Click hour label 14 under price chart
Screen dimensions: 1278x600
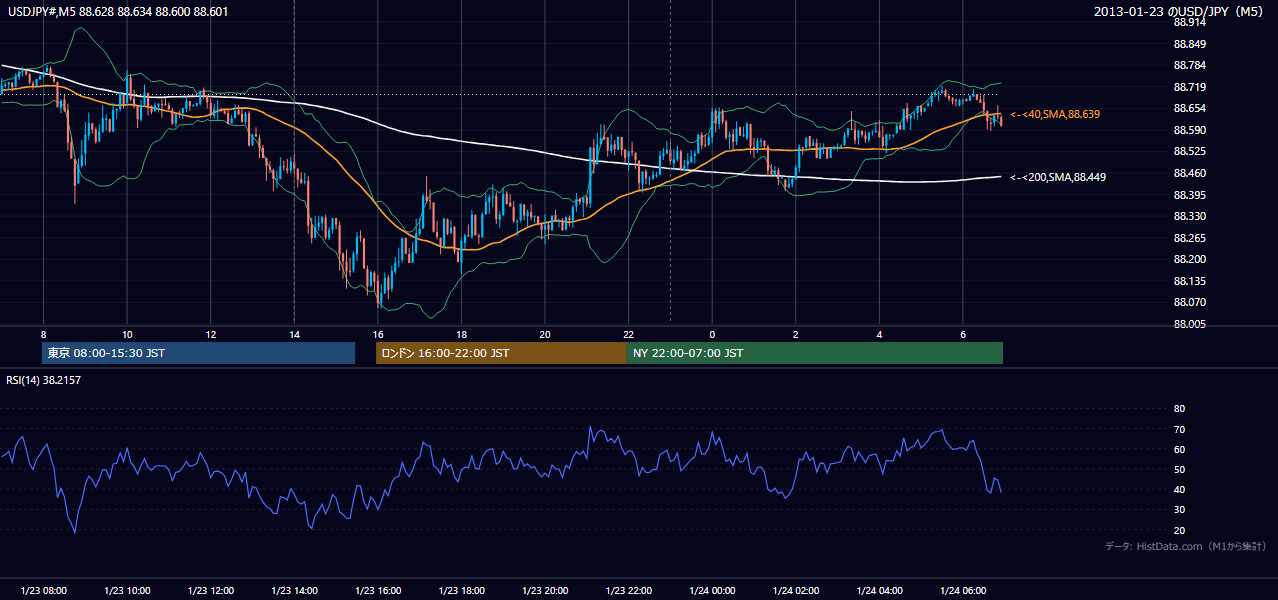(x=294, y=334)
